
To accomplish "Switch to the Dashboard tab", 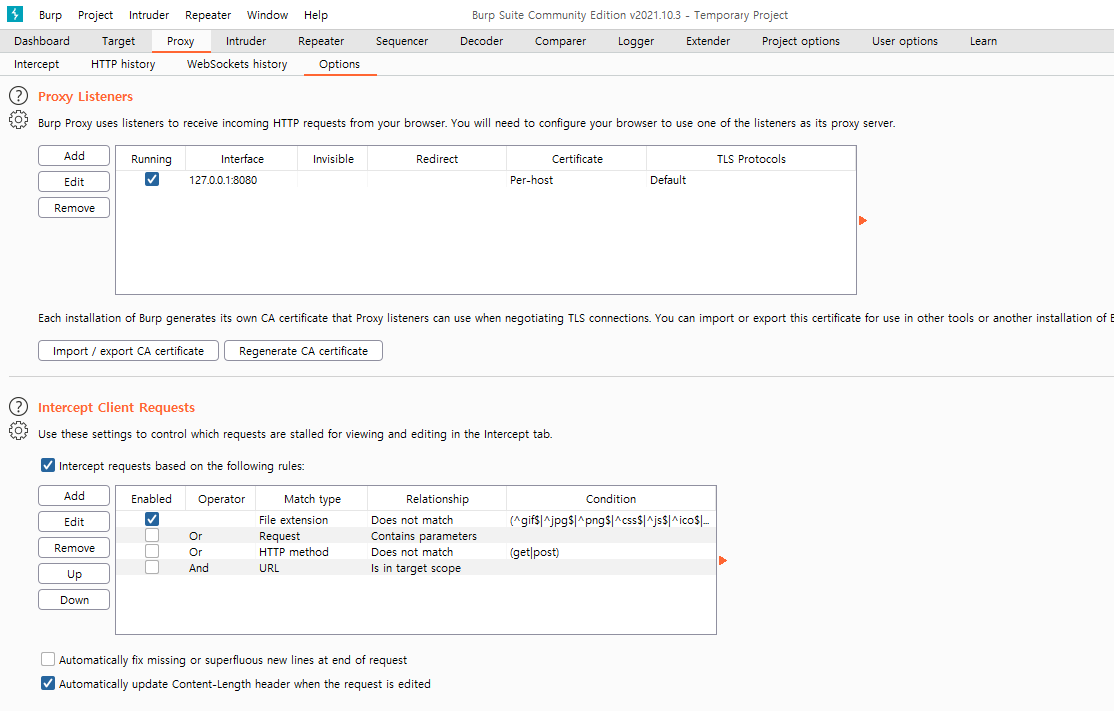I will tap(42, 41).
